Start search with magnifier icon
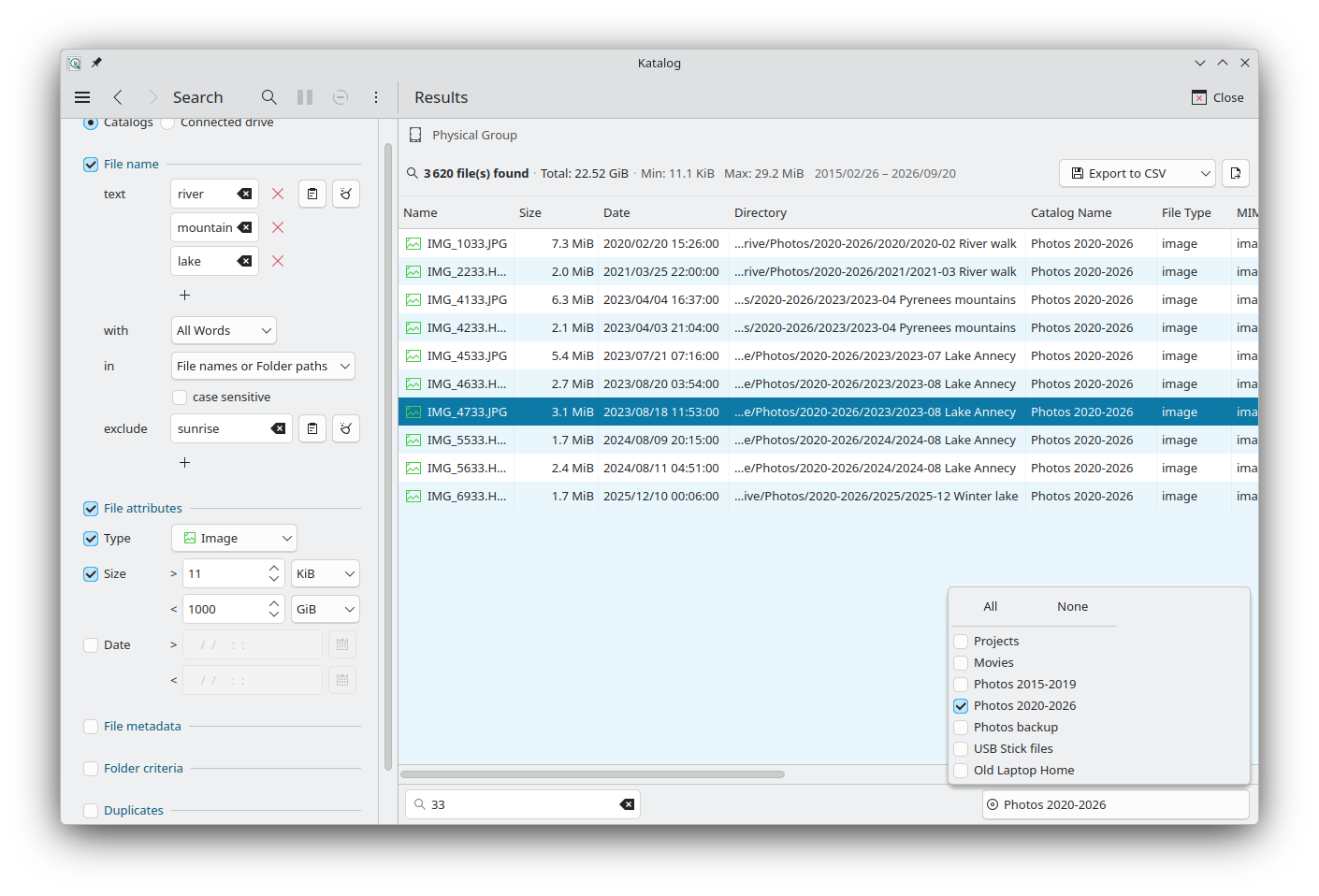 269,97
